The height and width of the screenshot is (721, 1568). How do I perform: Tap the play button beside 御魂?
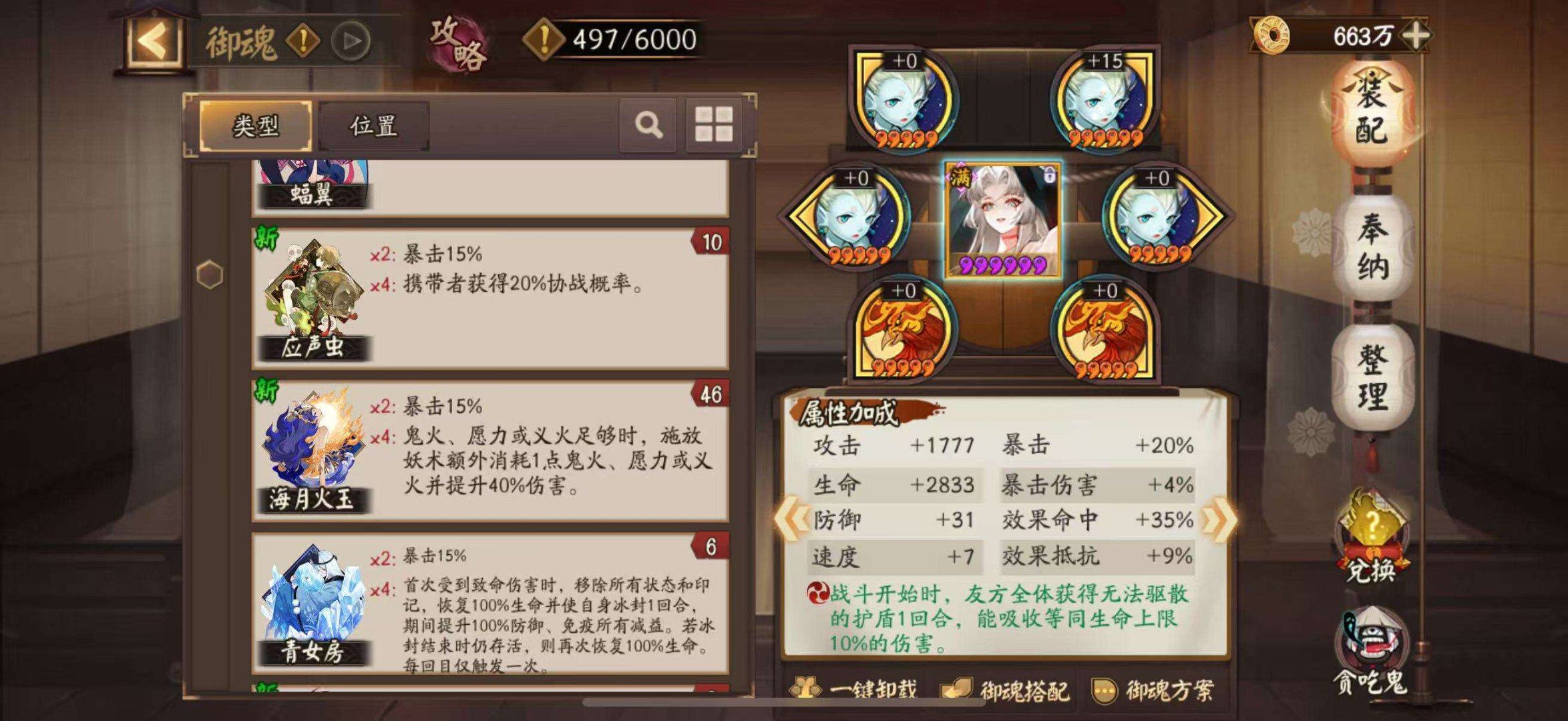pos(352,41)
